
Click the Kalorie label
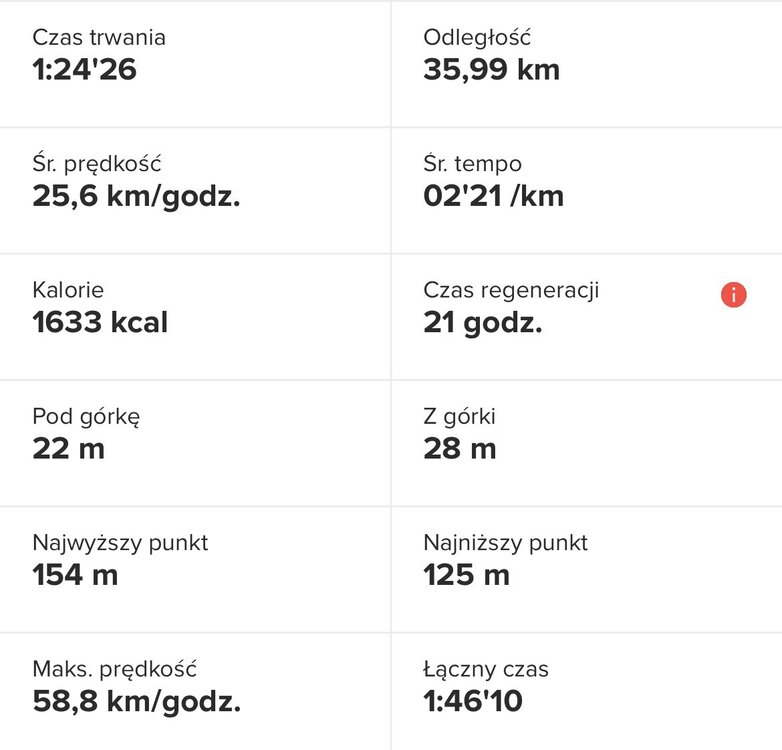point(68,290)
